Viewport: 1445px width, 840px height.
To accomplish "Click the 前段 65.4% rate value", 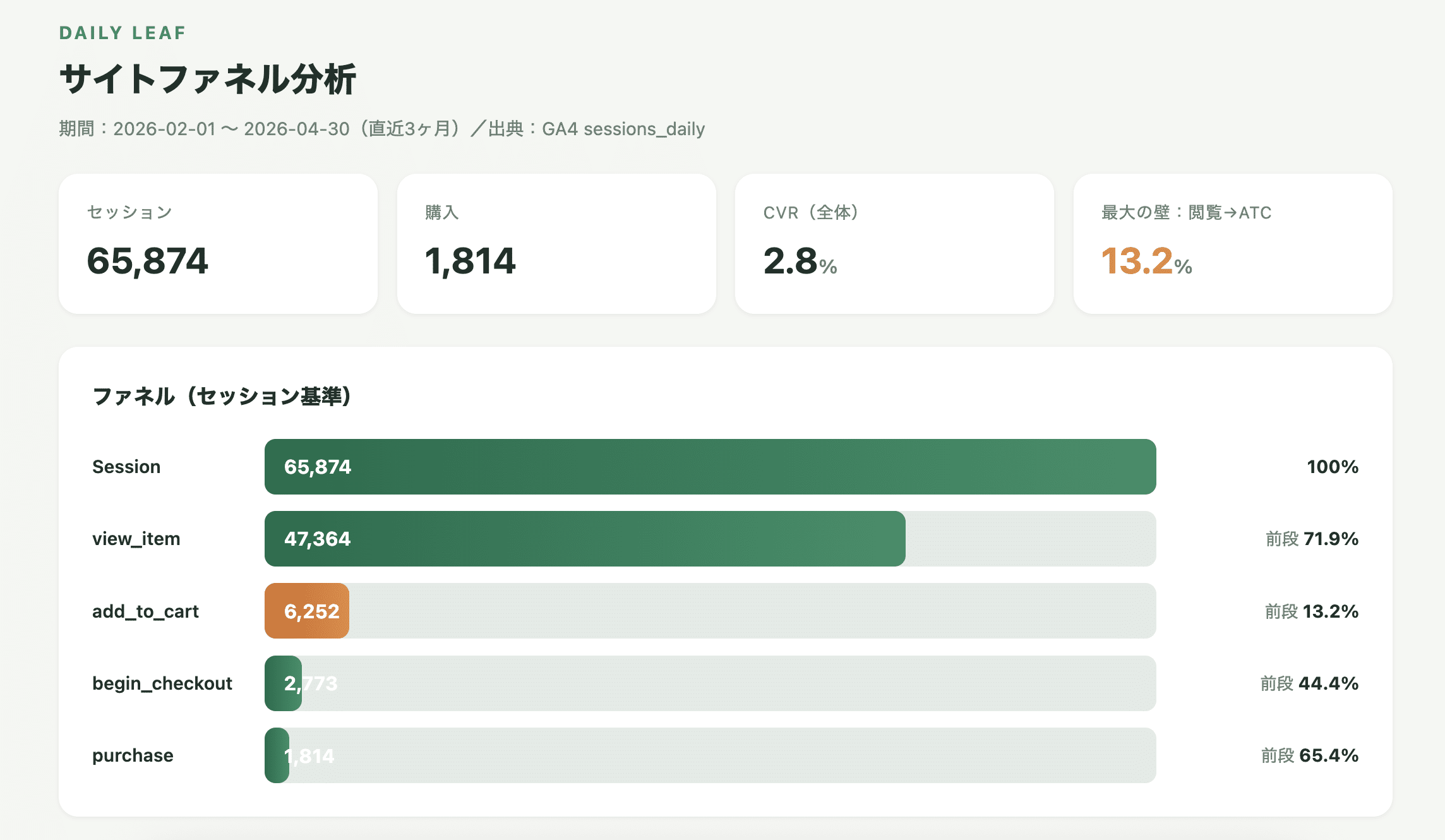I will tap(1310, 755).
